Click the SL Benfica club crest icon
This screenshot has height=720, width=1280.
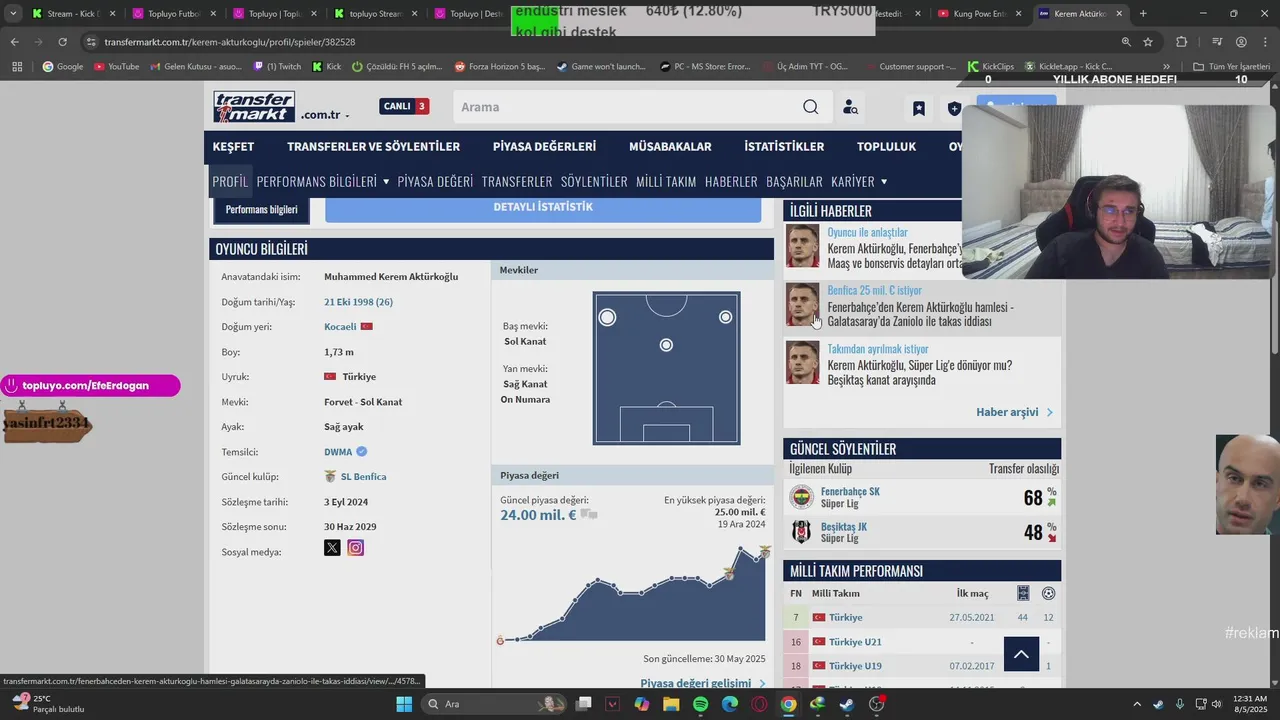pyautogui.click(x=330, y=477)
